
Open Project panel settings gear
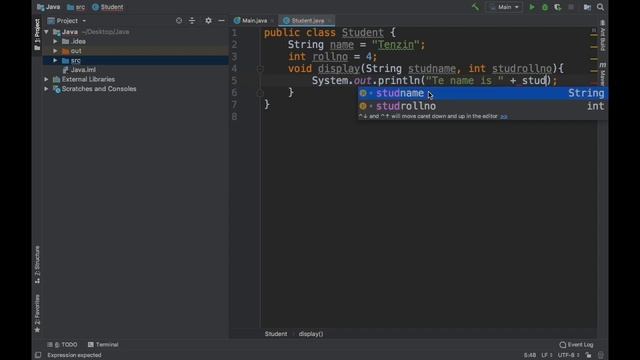click(208, 20)
